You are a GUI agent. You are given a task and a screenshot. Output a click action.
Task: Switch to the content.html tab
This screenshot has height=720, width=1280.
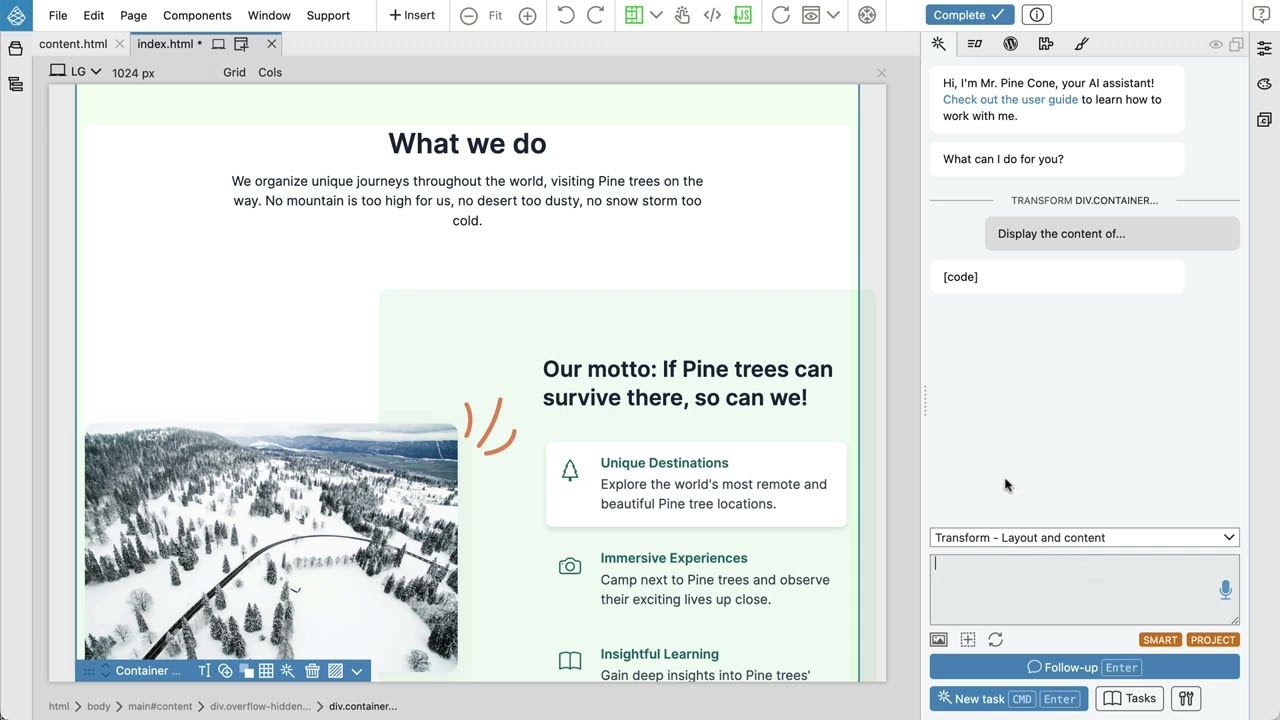click(x=73, y=44)
